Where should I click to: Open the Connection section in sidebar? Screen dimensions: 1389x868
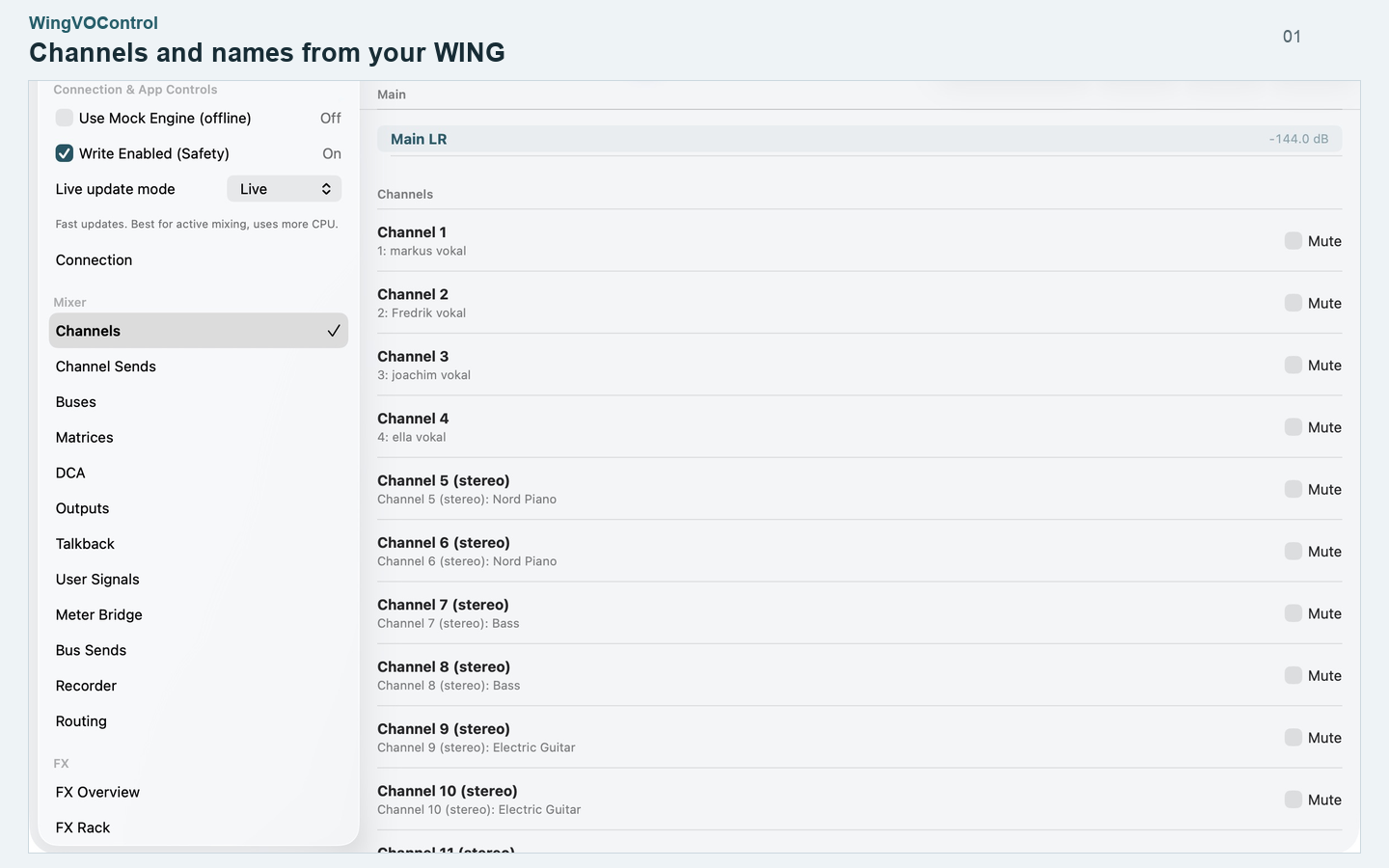(199, 260)
